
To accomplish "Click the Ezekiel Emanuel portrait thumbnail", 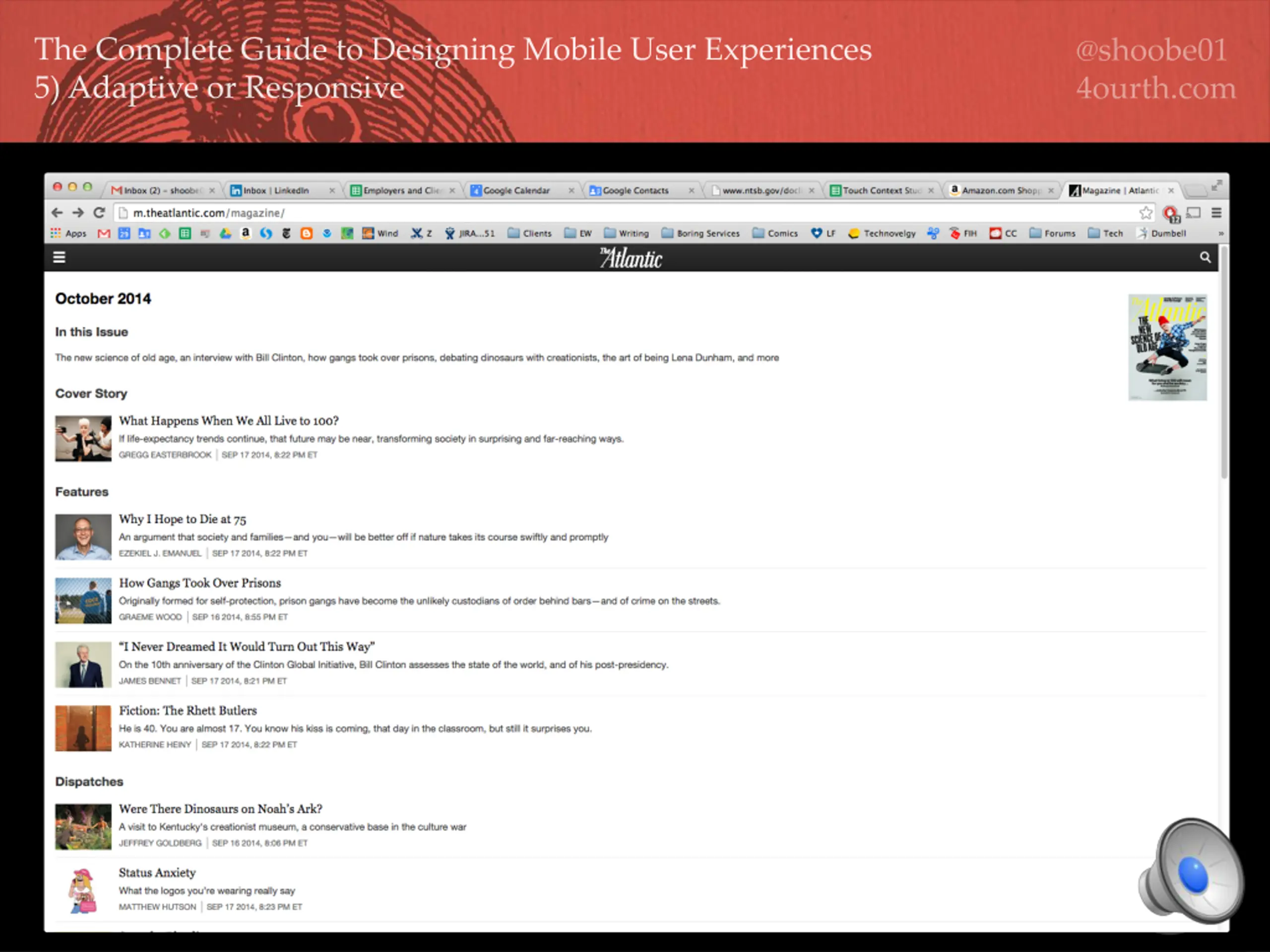I will [83, 536].
